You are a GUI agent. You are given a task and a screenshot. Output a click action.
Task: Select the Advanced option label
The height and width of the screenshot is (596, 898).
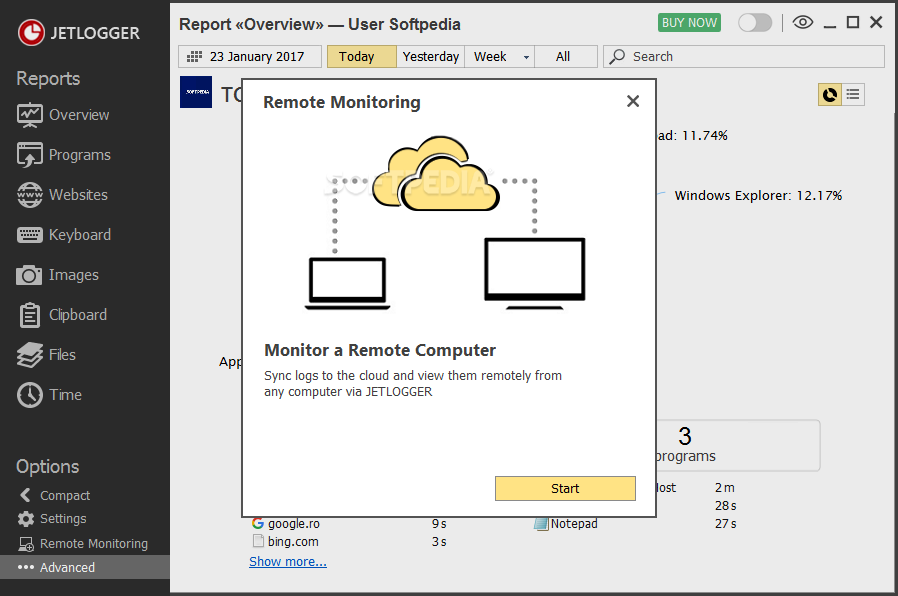point(68,567)
